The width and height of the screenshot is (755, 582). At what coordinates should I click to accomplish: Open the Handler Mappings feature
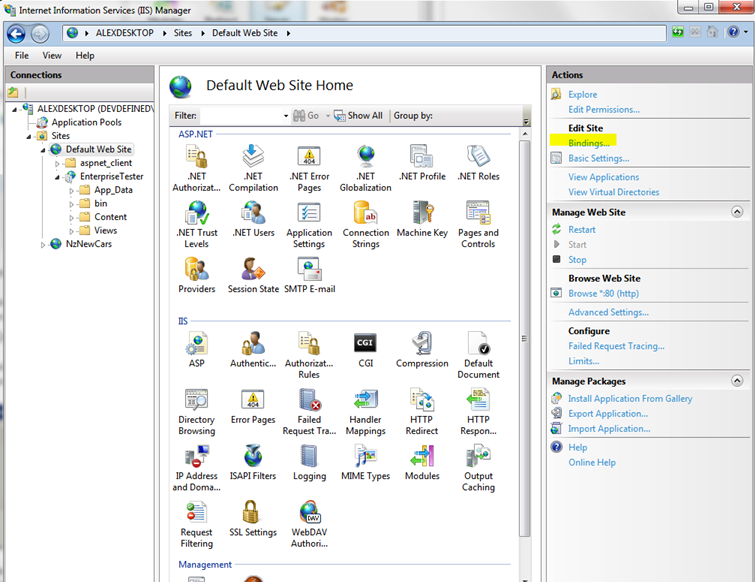pyautogui.click(x=365, y=409)
